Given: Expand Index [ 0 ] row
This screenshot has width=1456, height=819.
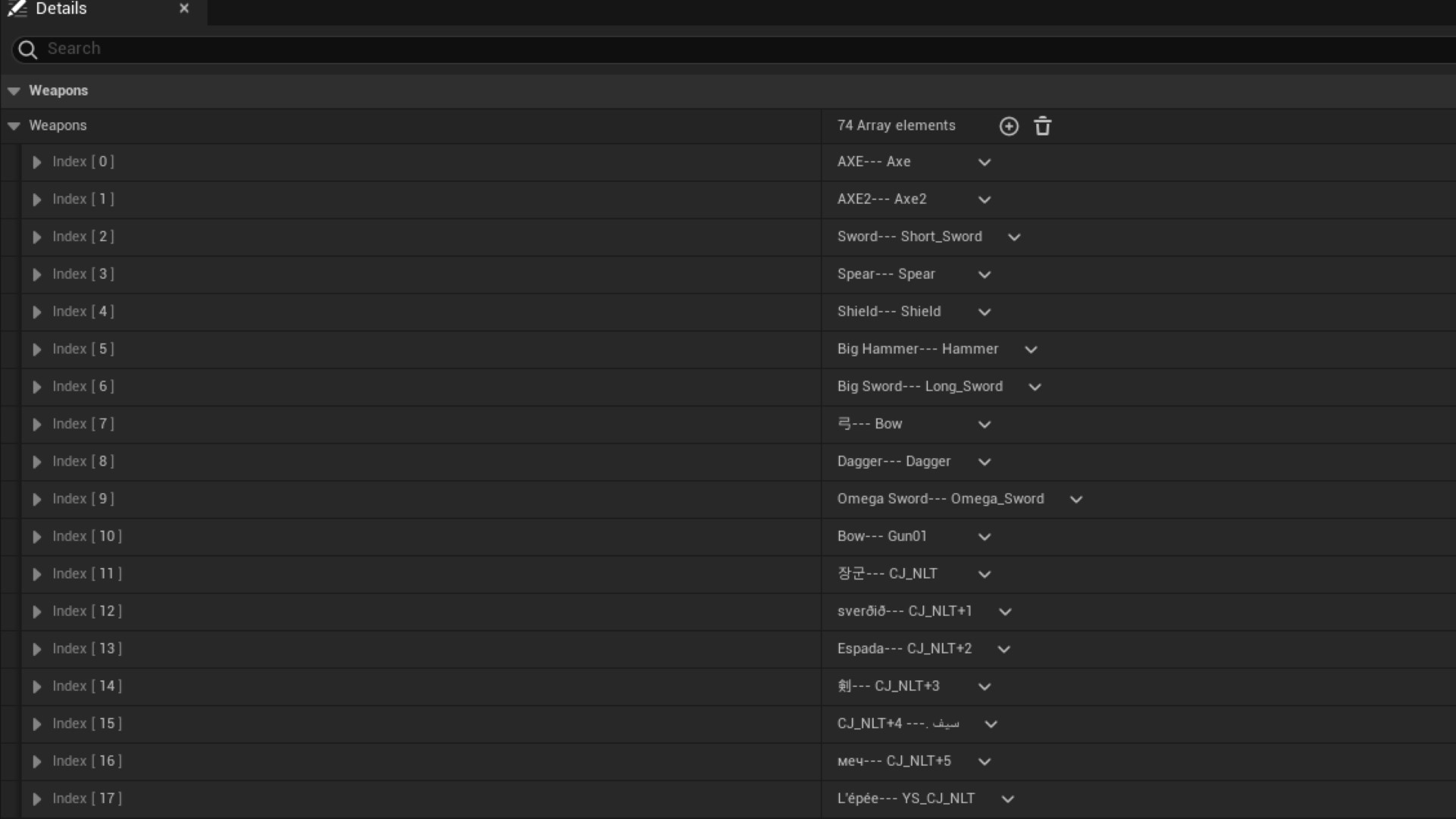Looking at the screenshot, I should [36, 162].
